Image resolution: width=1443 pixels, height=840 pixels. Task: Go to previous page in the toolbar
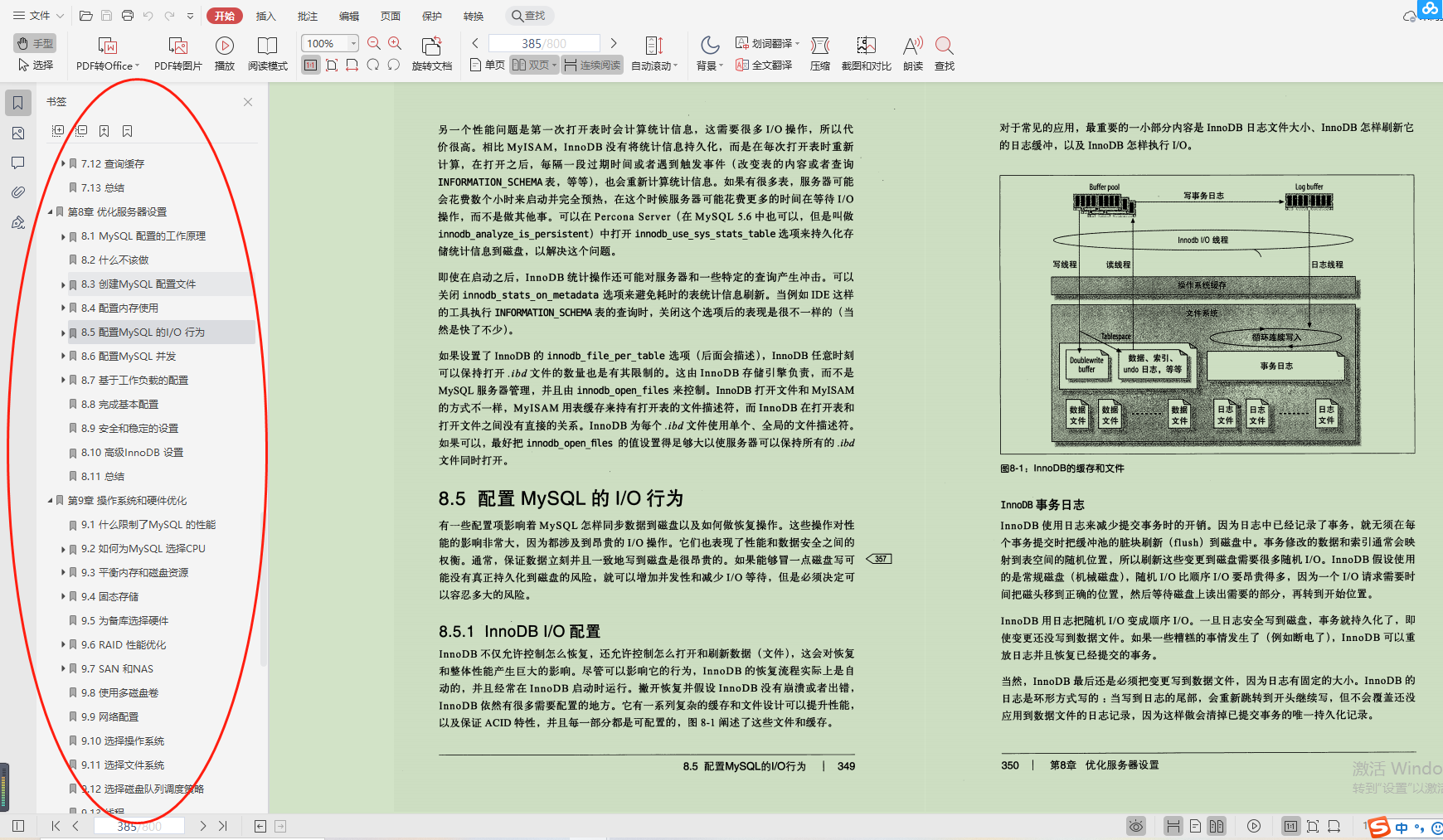click(x=475, y=43)
